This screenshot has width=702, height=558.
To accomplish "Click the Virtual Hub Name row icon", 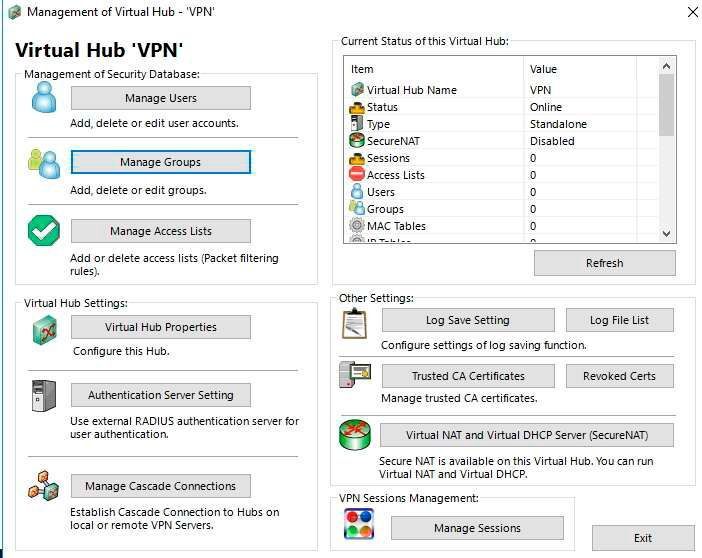I will click(357, 90).
